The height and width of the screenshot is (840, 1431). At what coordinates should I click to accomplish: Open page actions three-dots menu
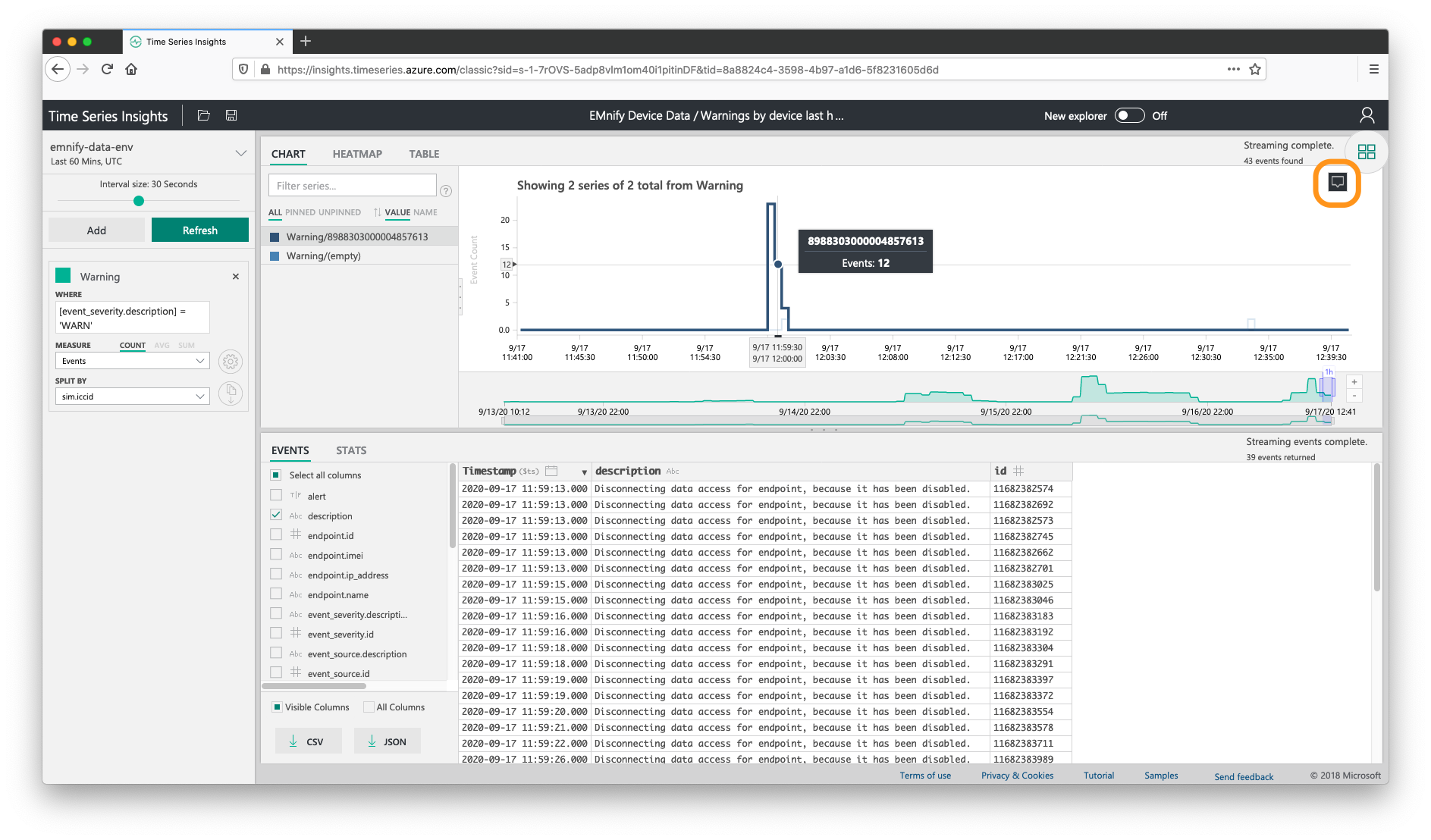pos(1234,69)
